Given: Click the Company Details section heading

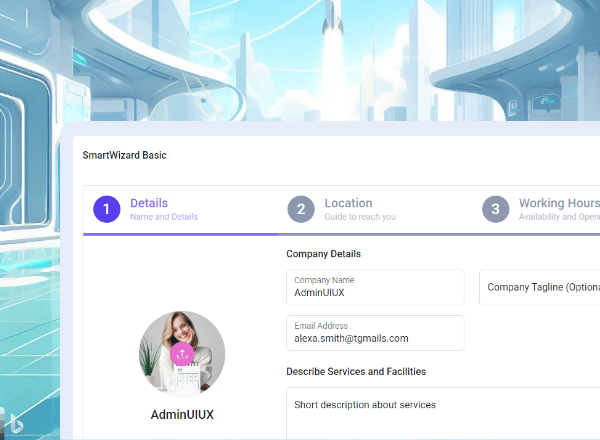Looking at the screenshot, I should click(323, 254).
